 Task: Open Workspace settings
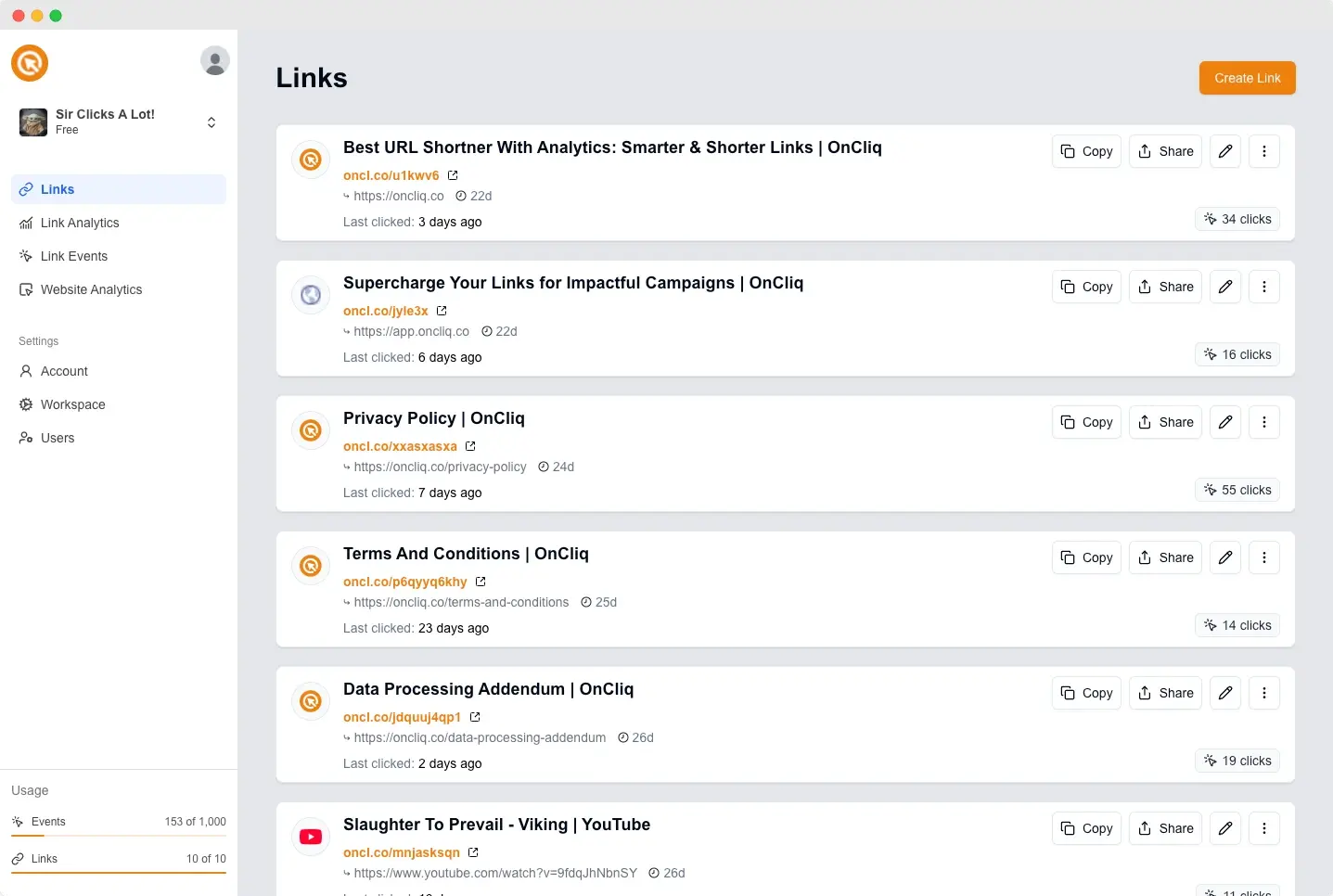pyautogui.click(x=119, y=404)
